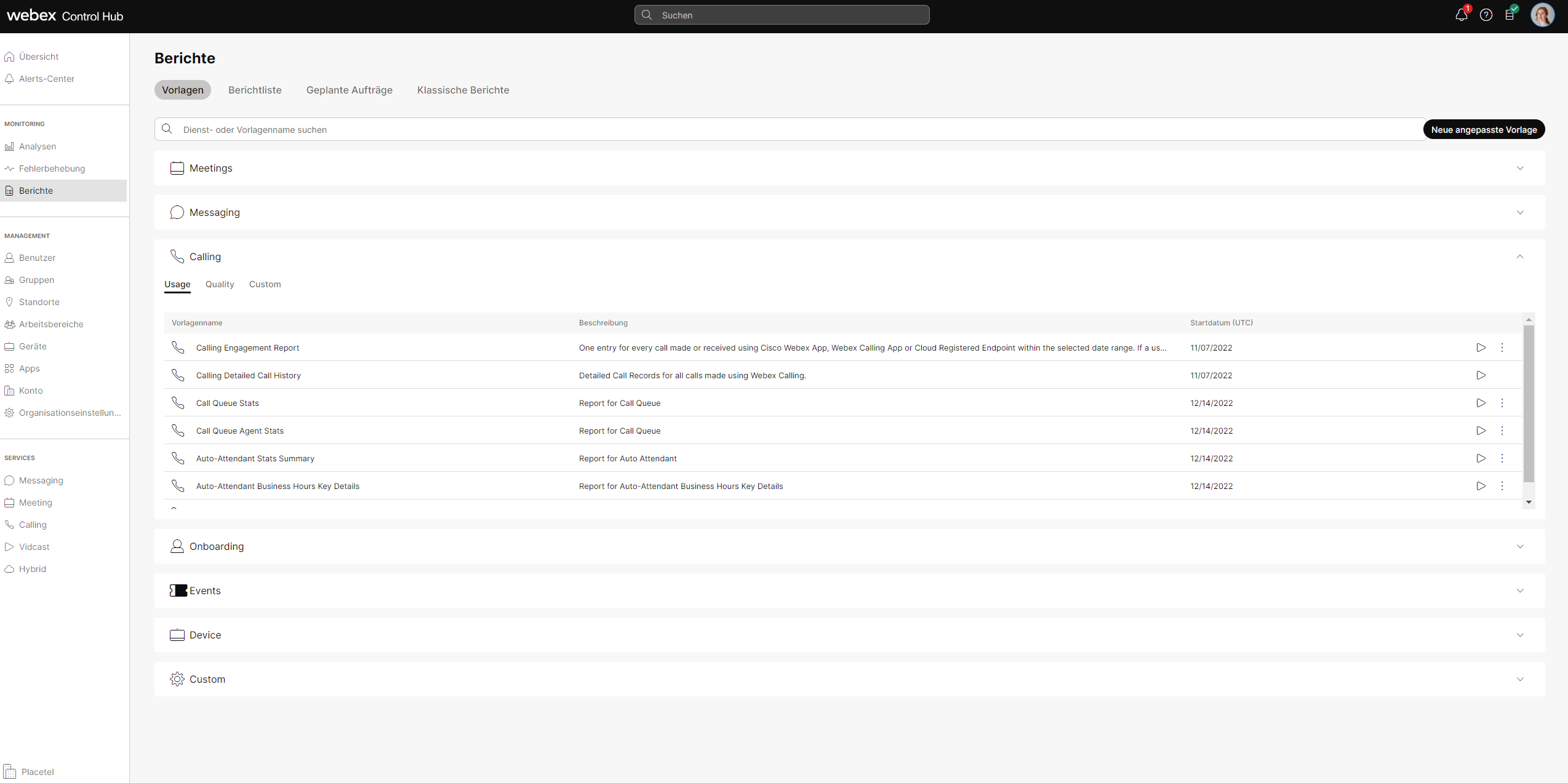1568x783 pixels.
Task: Open the user profile avatar
Action: point(1542,15)
